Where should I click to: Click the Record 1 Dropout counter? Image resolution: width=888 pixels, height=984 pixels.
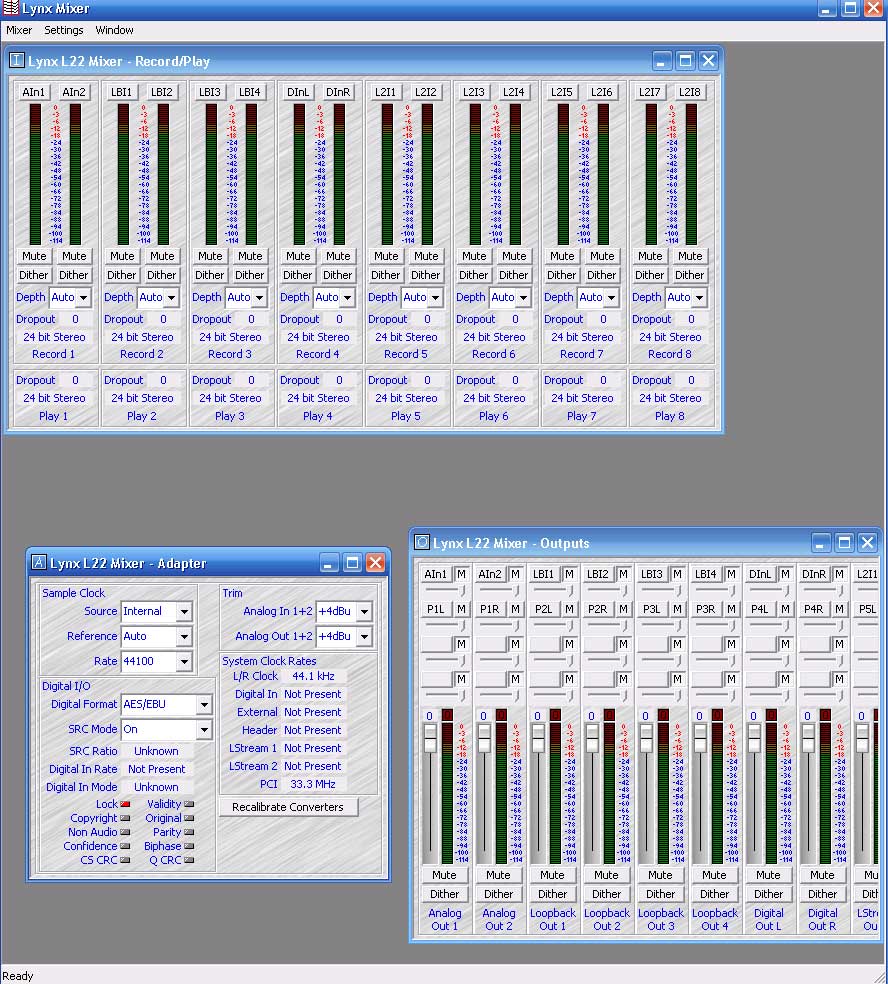point(75,319)
